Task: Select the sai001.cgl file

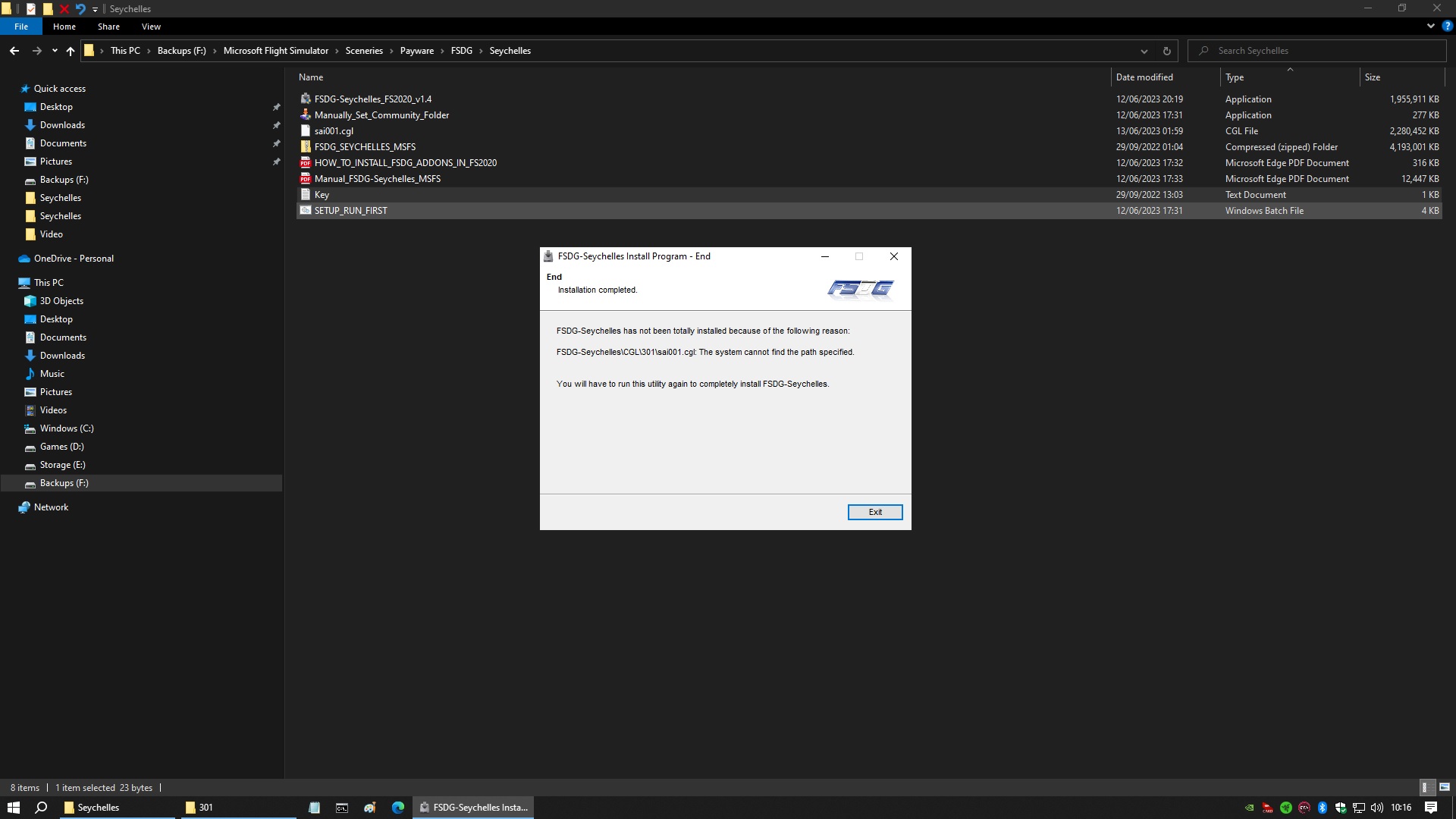Action: coord(334,131)
